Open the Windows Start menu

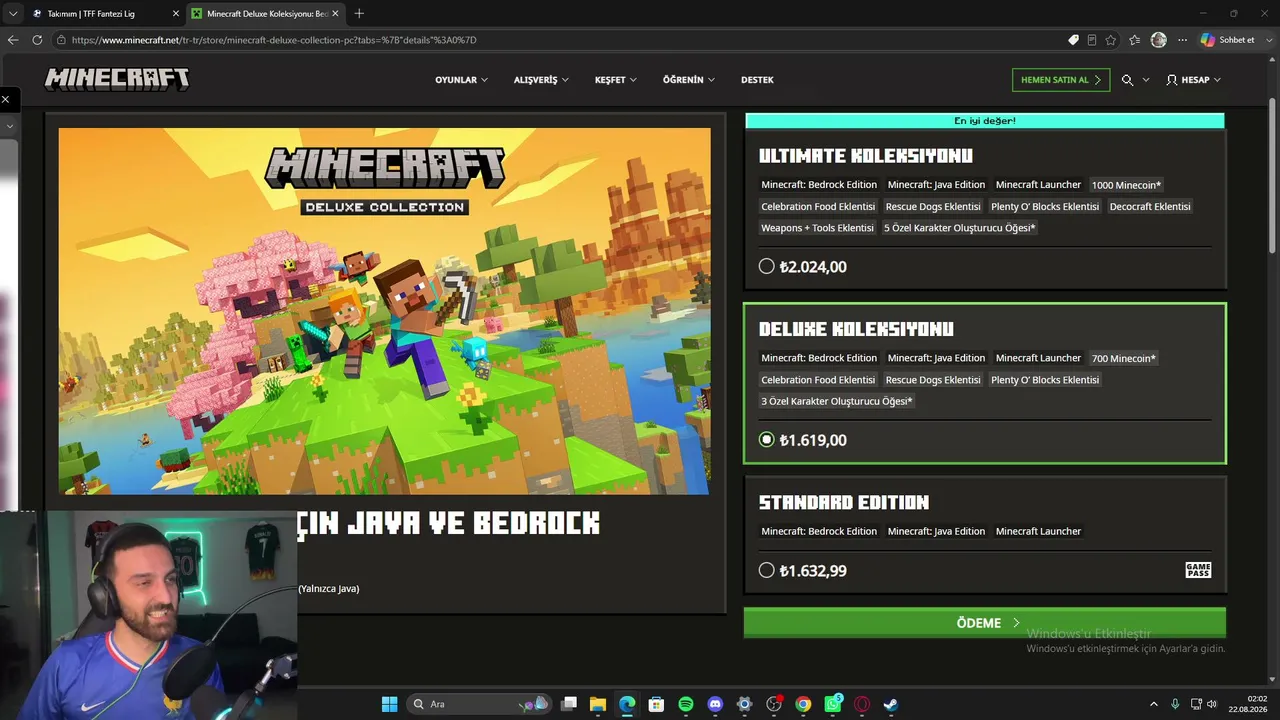point(389,704)
